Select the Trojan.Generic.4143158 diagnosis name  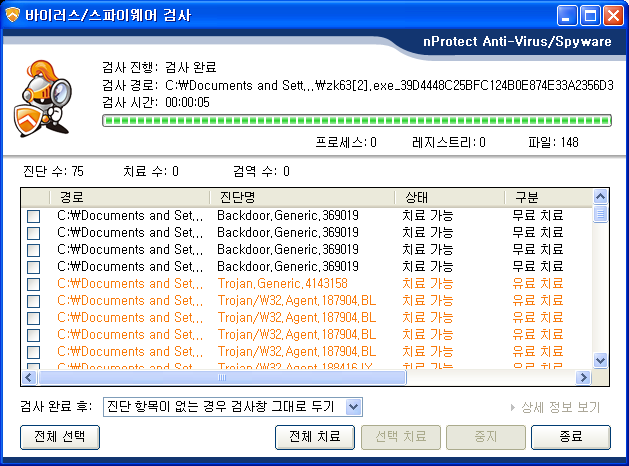(x=282, y=284)
